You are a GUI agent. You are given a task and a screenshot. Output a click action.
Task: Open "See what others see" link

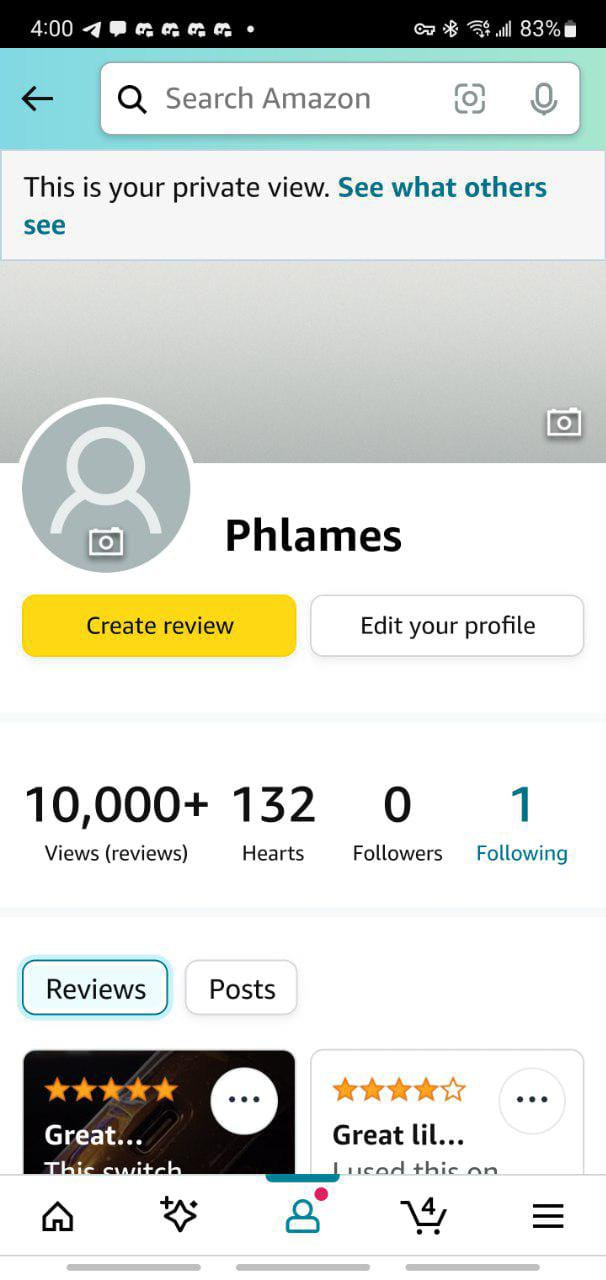442,187
